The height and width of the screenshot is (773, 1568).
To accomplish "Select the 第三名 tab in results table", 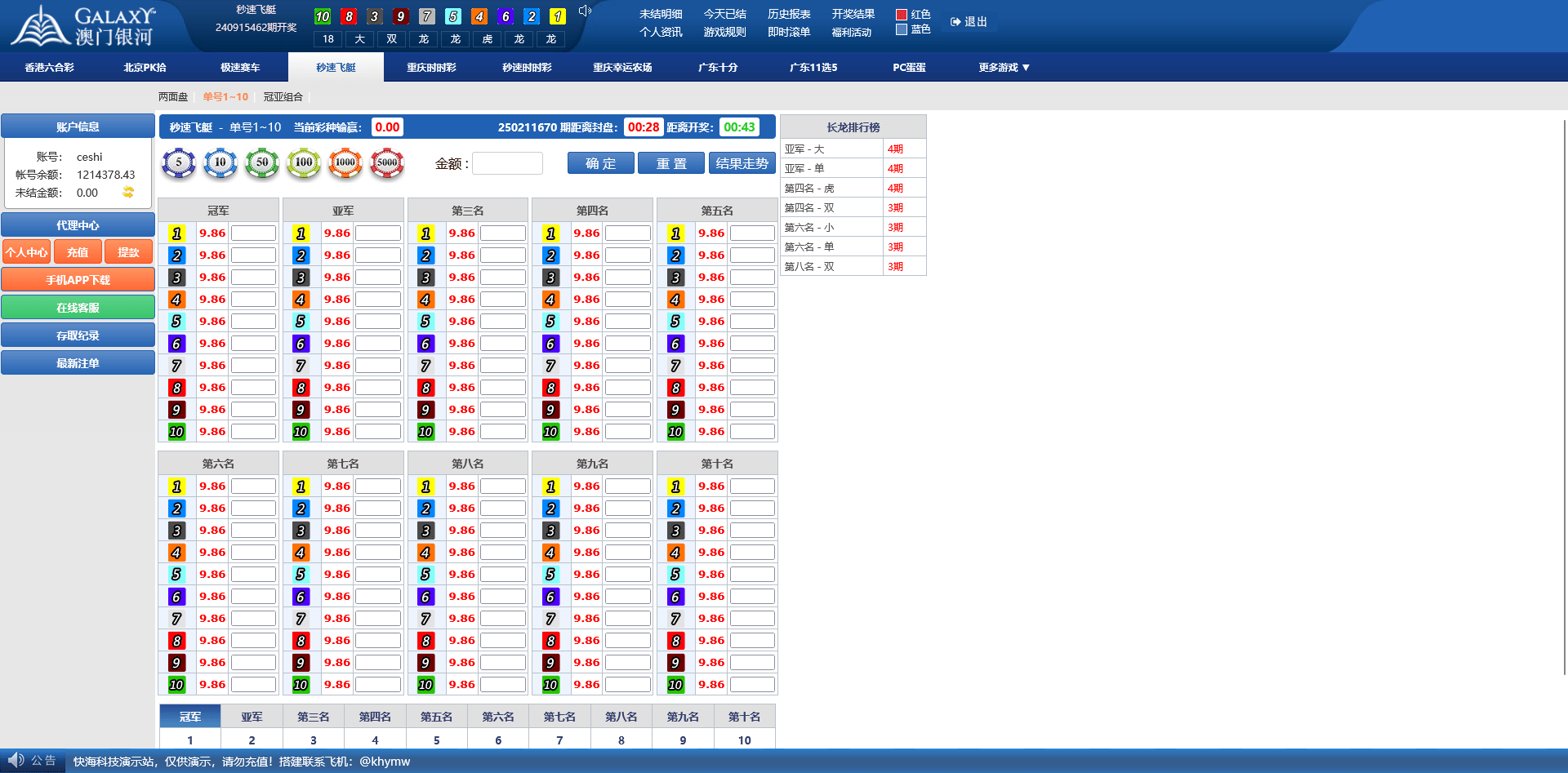I will pyautogui.click(x=313, y=717).
